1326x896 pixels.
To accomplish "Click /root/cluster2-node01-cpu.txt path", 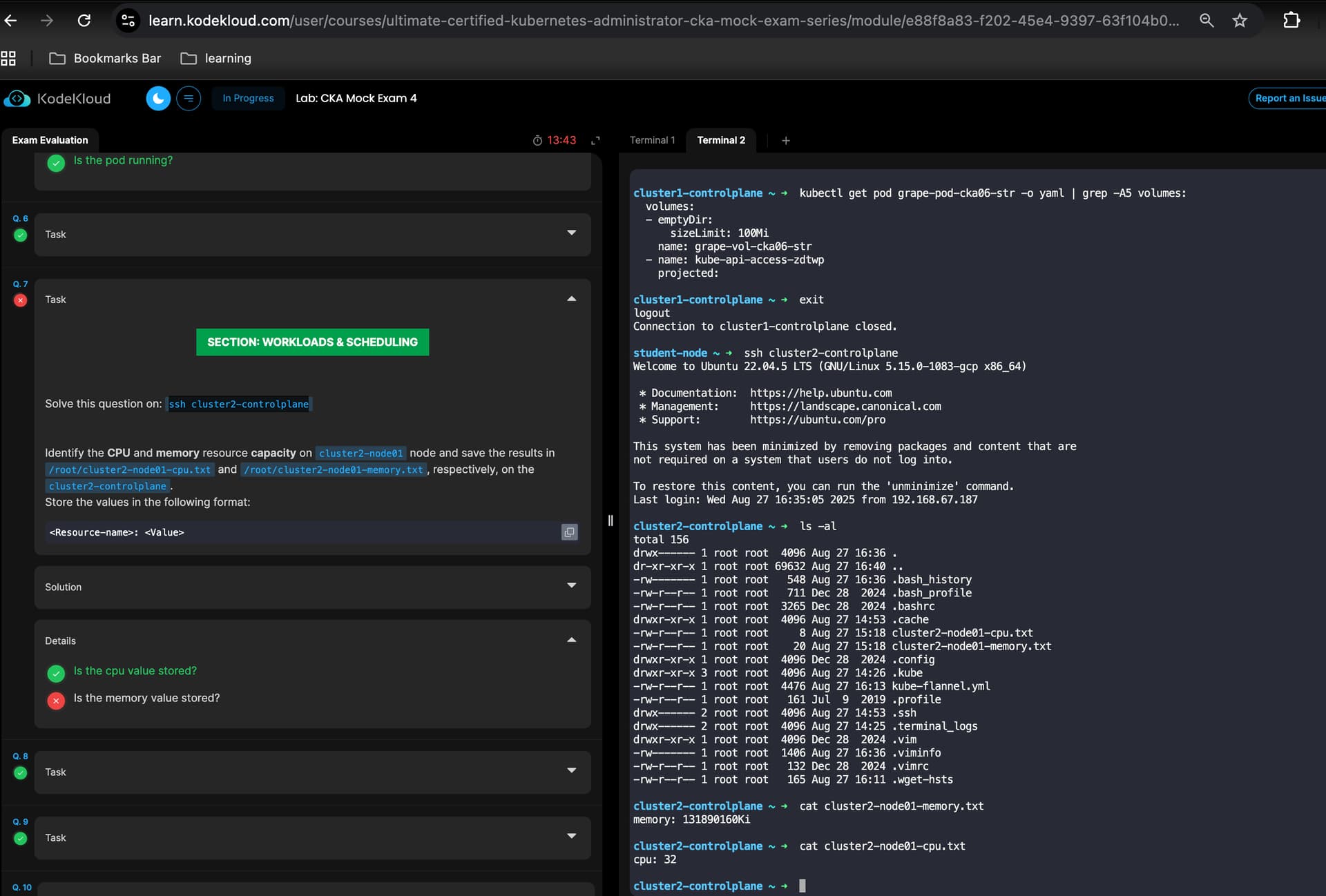I will [129, 470].
